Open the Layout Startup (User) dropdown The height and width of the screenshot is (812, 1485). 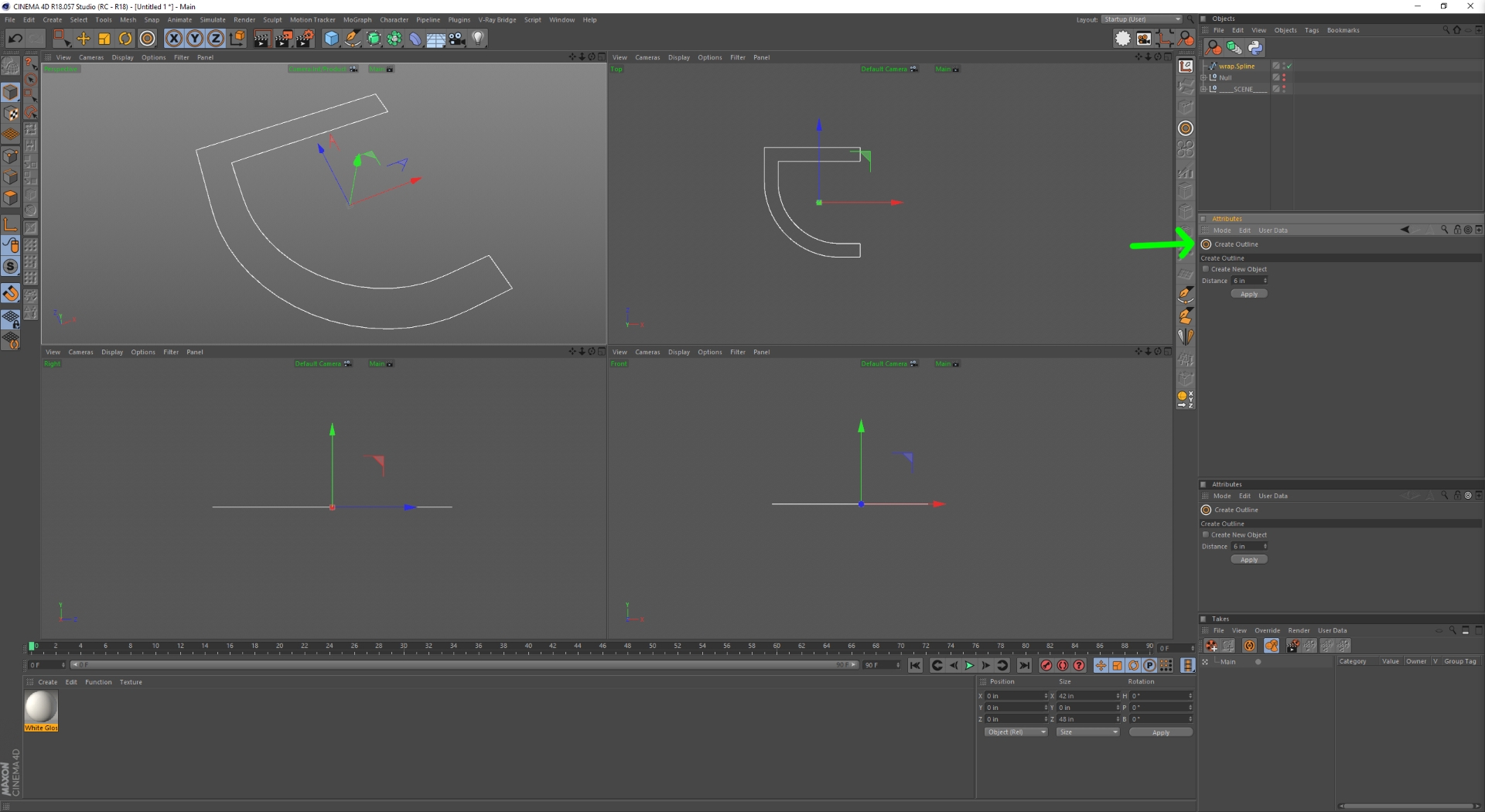(1142, 19)
